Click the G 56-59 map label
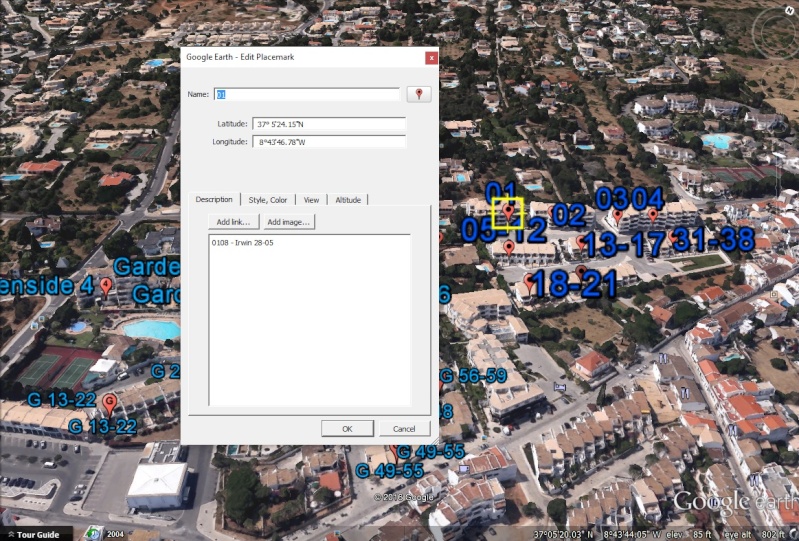 tap(473, 376)
